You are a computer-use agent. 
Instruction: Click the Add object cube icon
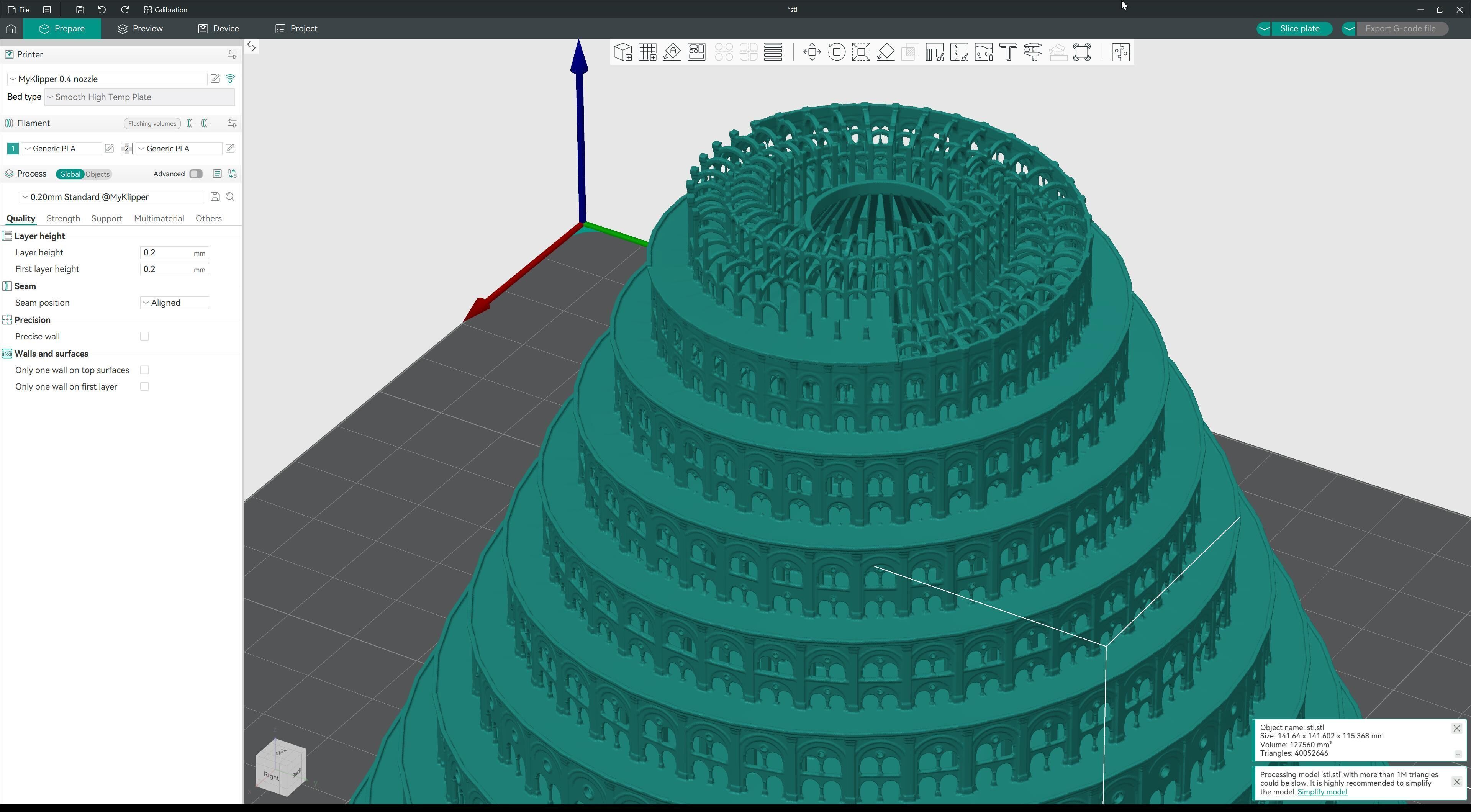(622, 52)
